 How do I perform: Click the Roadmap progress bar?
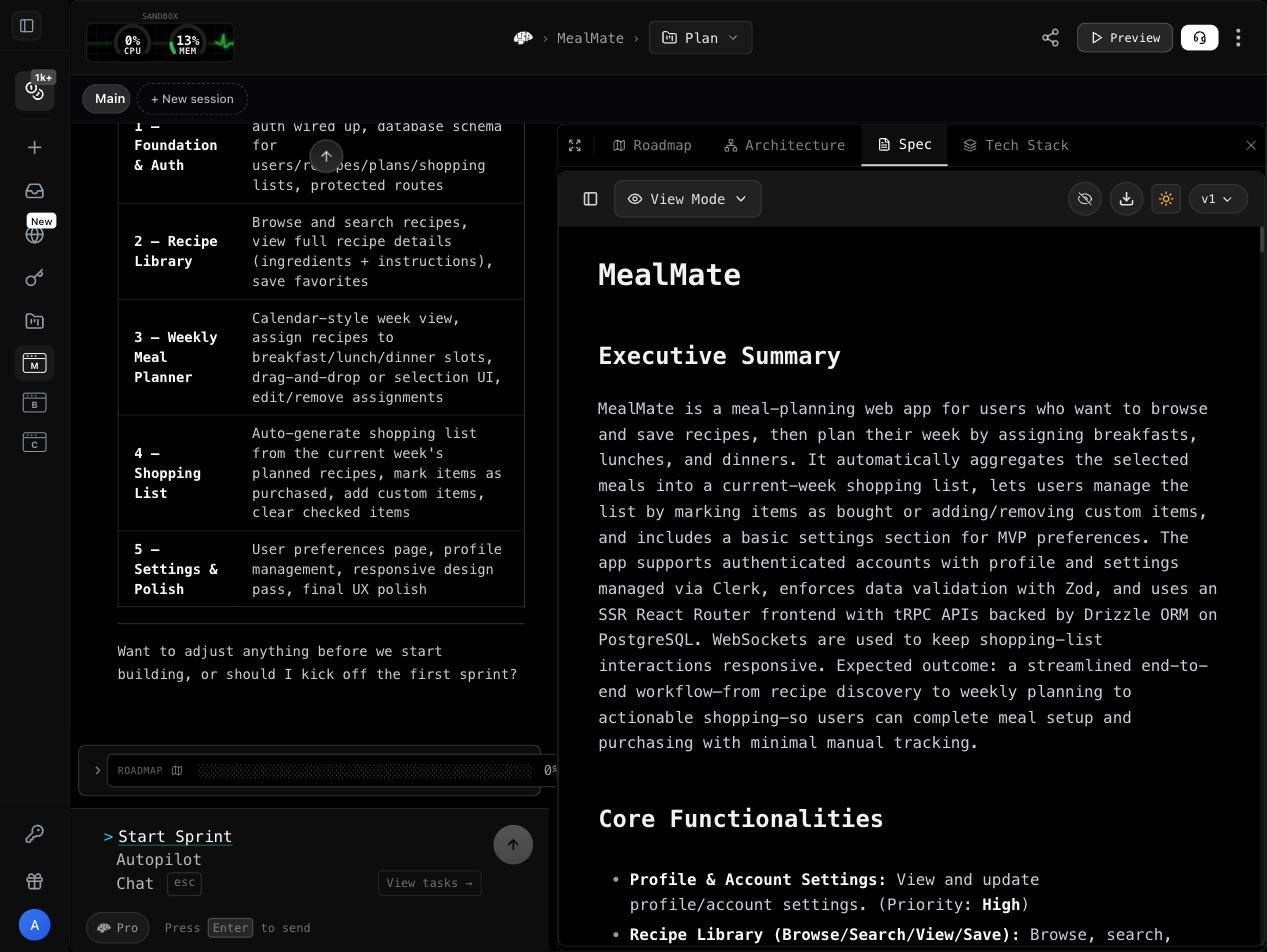point(364,770)
